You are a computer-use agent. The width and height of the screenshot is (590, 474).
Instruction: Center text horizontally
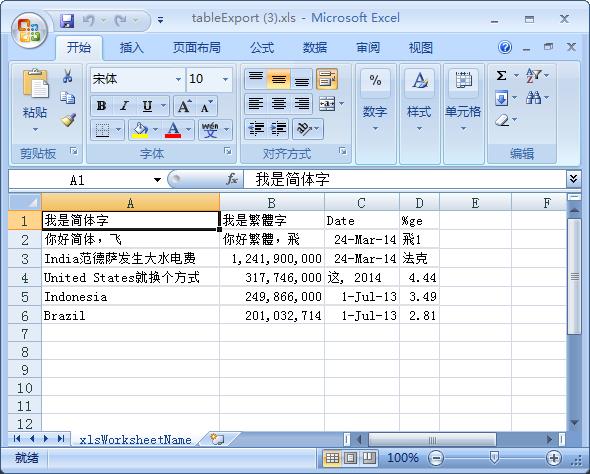coord(279,103)
